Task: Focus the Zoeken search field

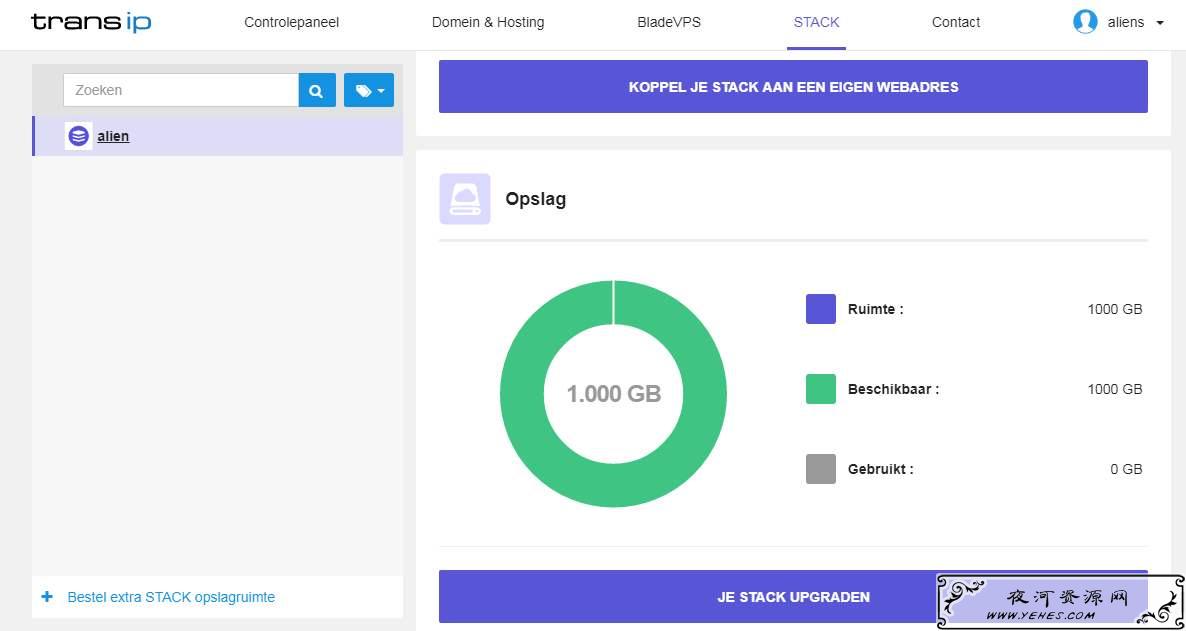Action: [x=181, y=90]
